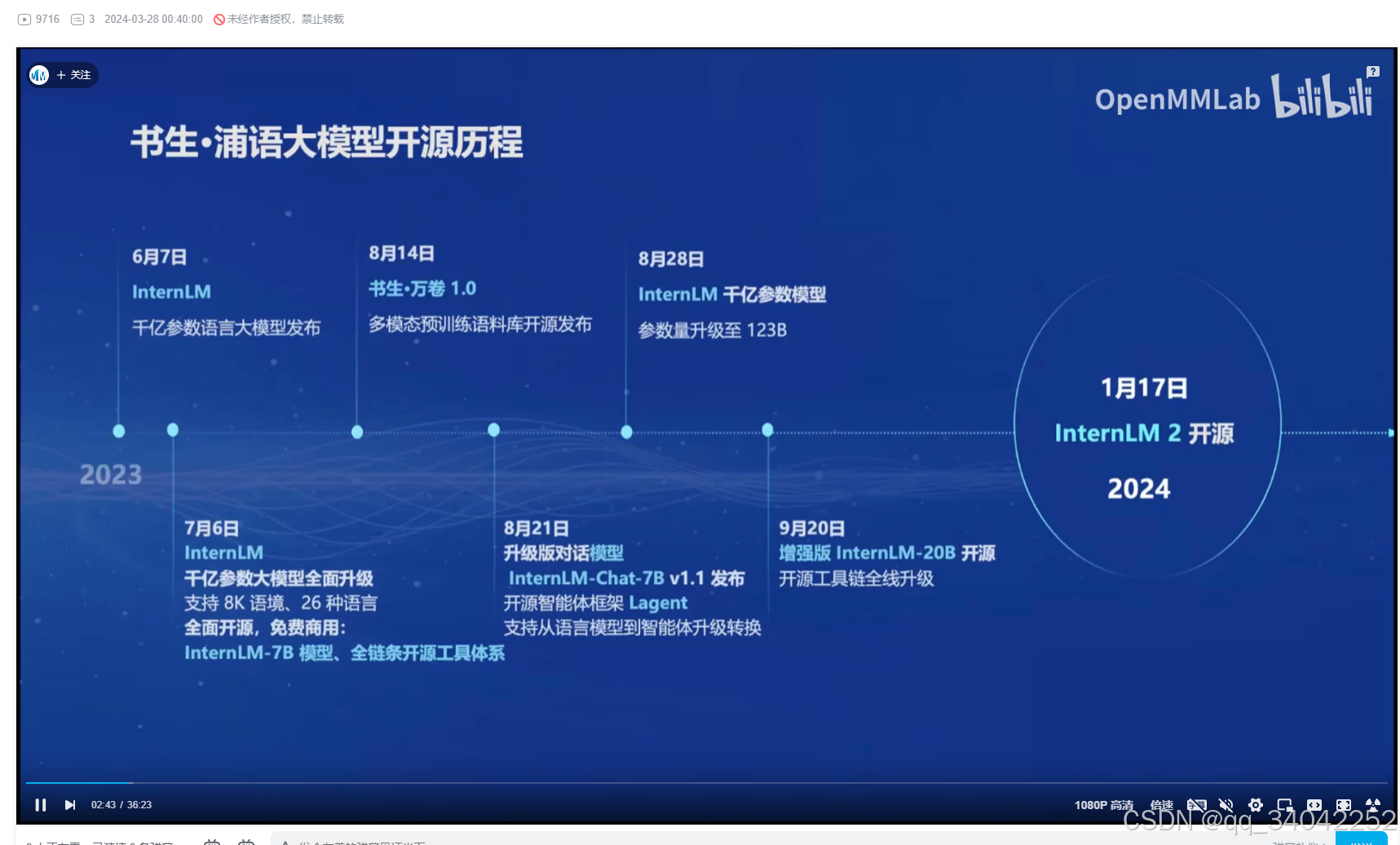Enable picture-in-picture mode
1400x845 pixels.
[1285, 805]
